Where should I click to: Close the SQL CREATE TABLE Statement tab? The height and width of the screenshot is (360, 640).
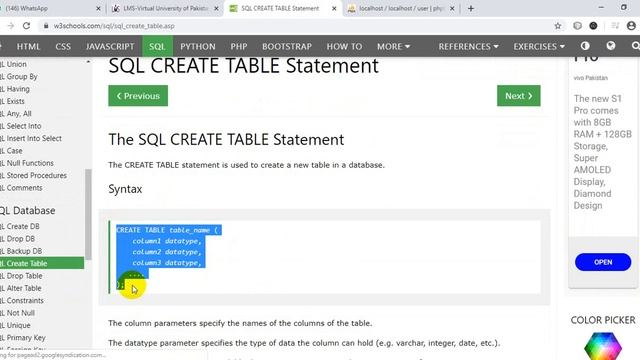click(334, 8)
